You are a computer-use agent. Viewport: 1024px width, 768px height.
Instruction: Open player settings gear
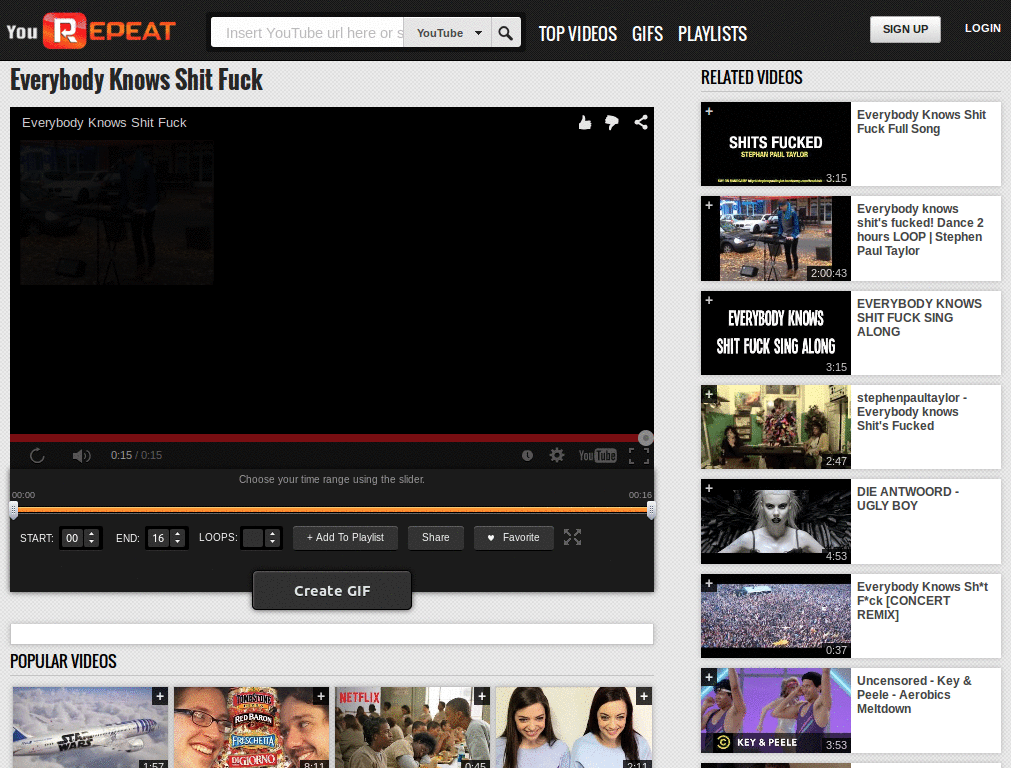[x=556, y=455]
